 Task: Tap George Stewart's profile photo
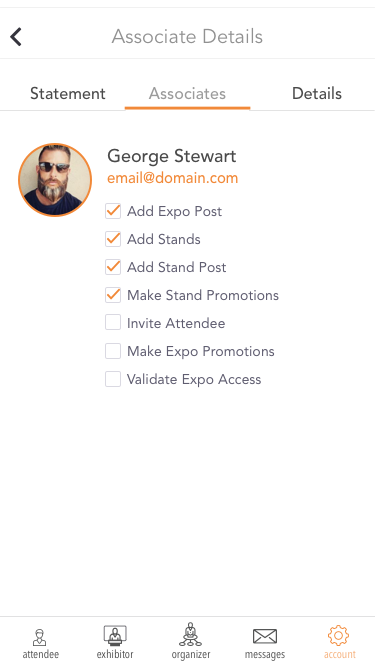pyautogui.click(x=55, y=180)
